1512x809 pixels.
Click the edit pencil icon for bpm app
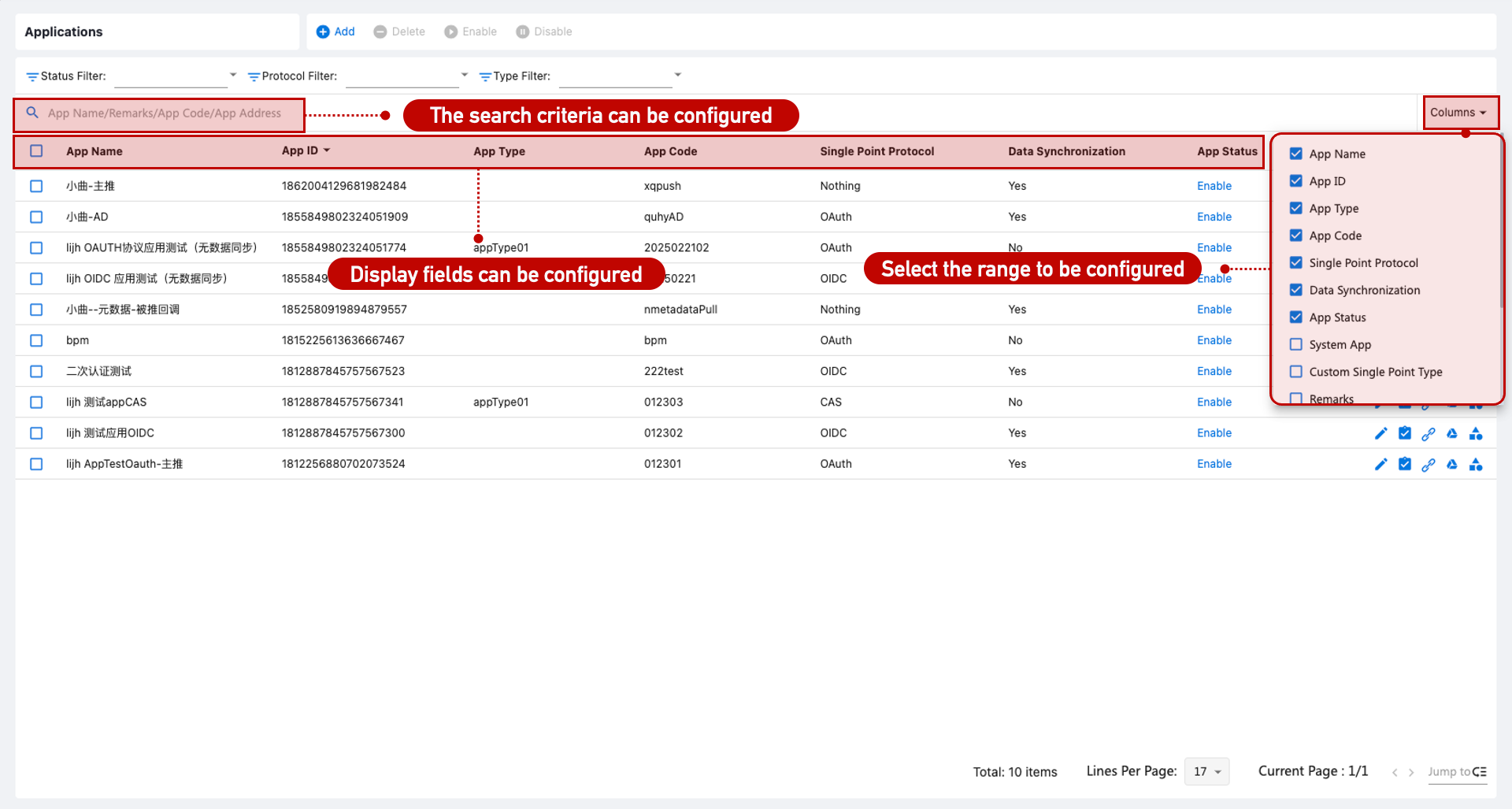pos(1380,340)
